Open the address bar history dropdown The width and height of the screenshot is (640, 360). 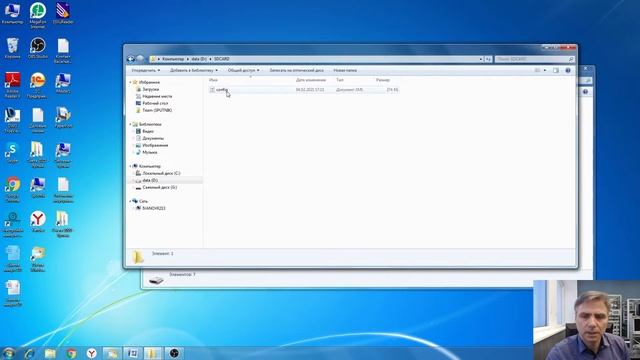(x=481, y=59)
